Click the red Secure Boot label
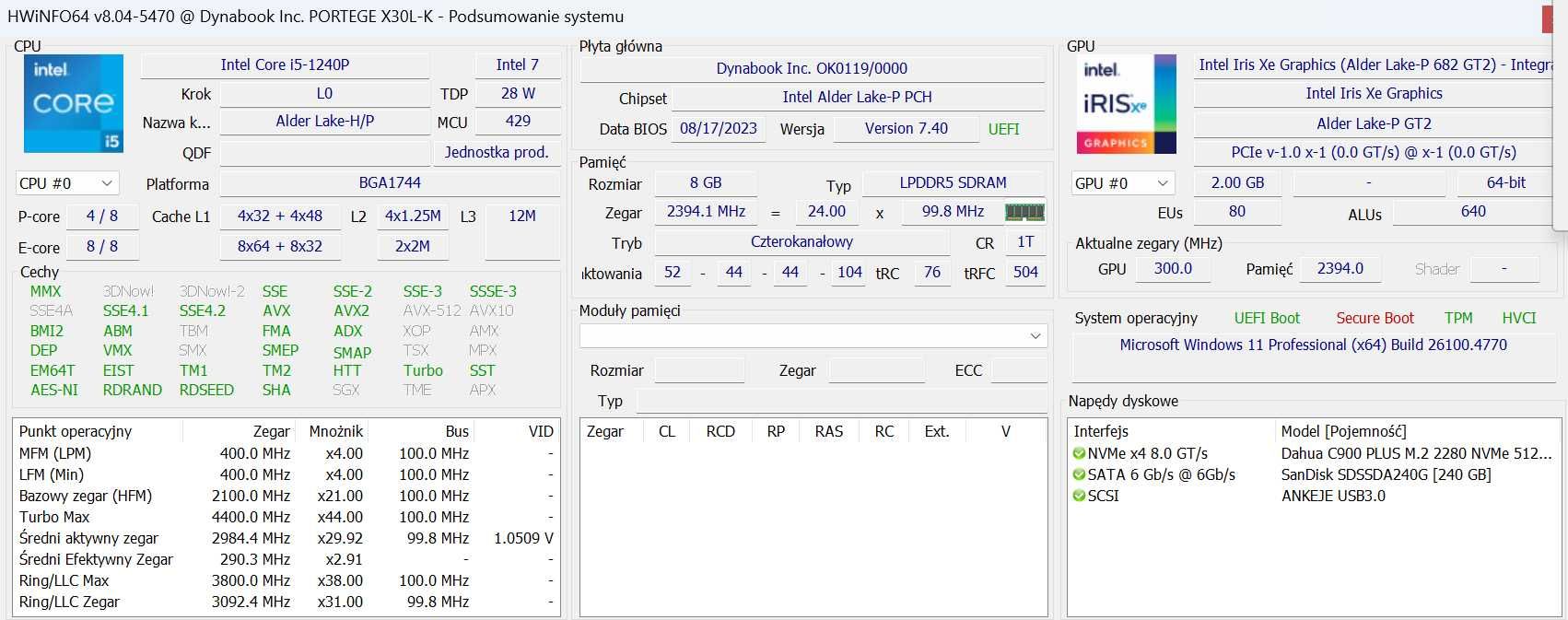1568x620 pixels. (1375, 318)
